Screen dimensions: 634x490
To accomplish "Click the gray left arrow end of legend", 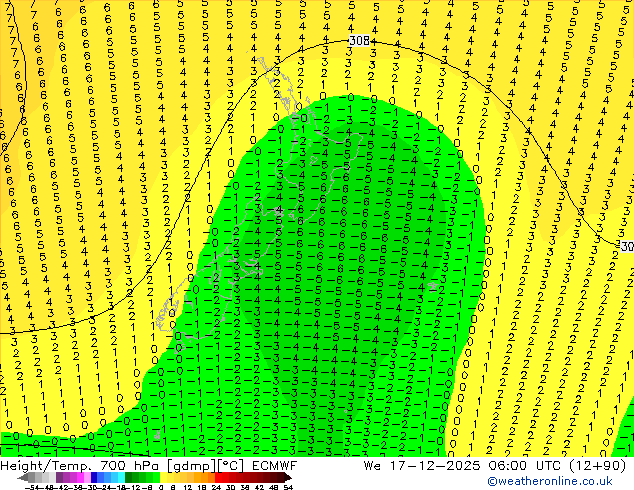I will (x=22, y=477).
